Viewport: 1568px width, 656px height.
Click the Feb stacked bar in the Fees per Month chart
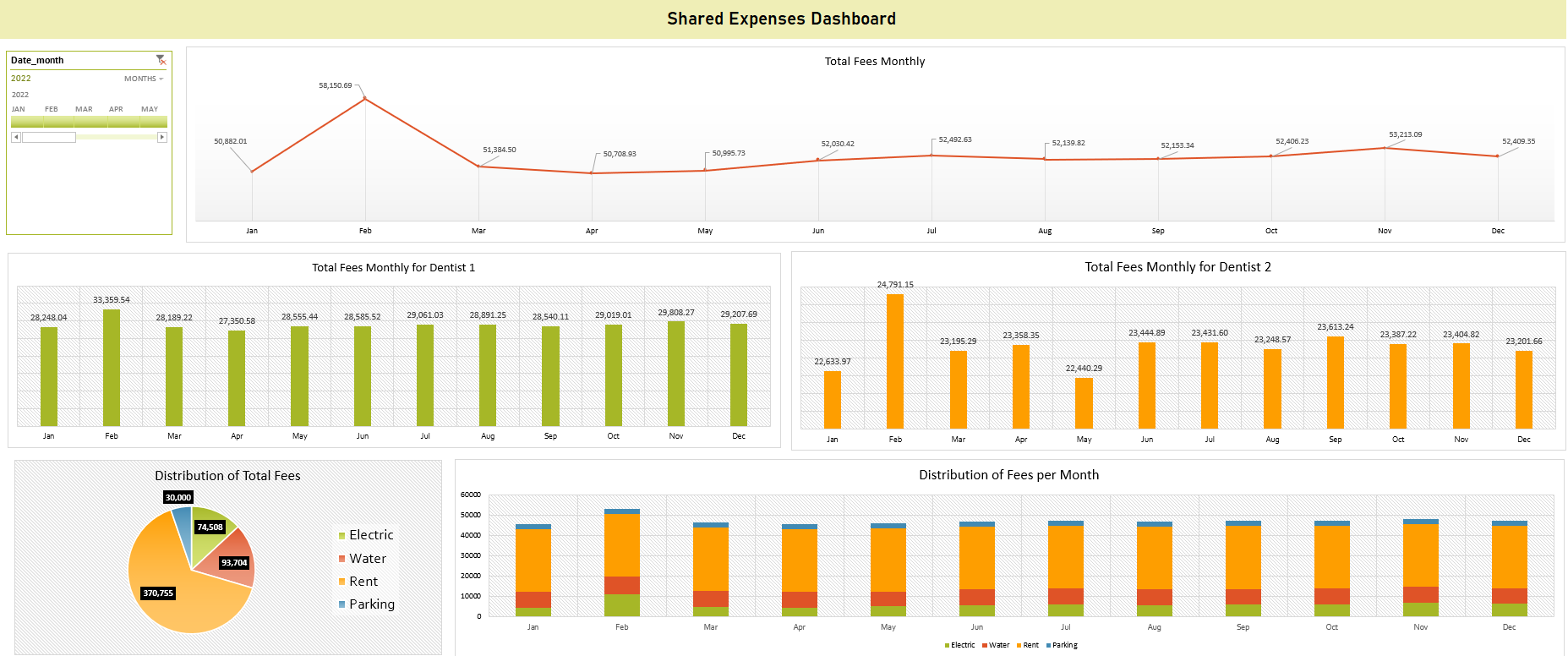click(622, 563)
